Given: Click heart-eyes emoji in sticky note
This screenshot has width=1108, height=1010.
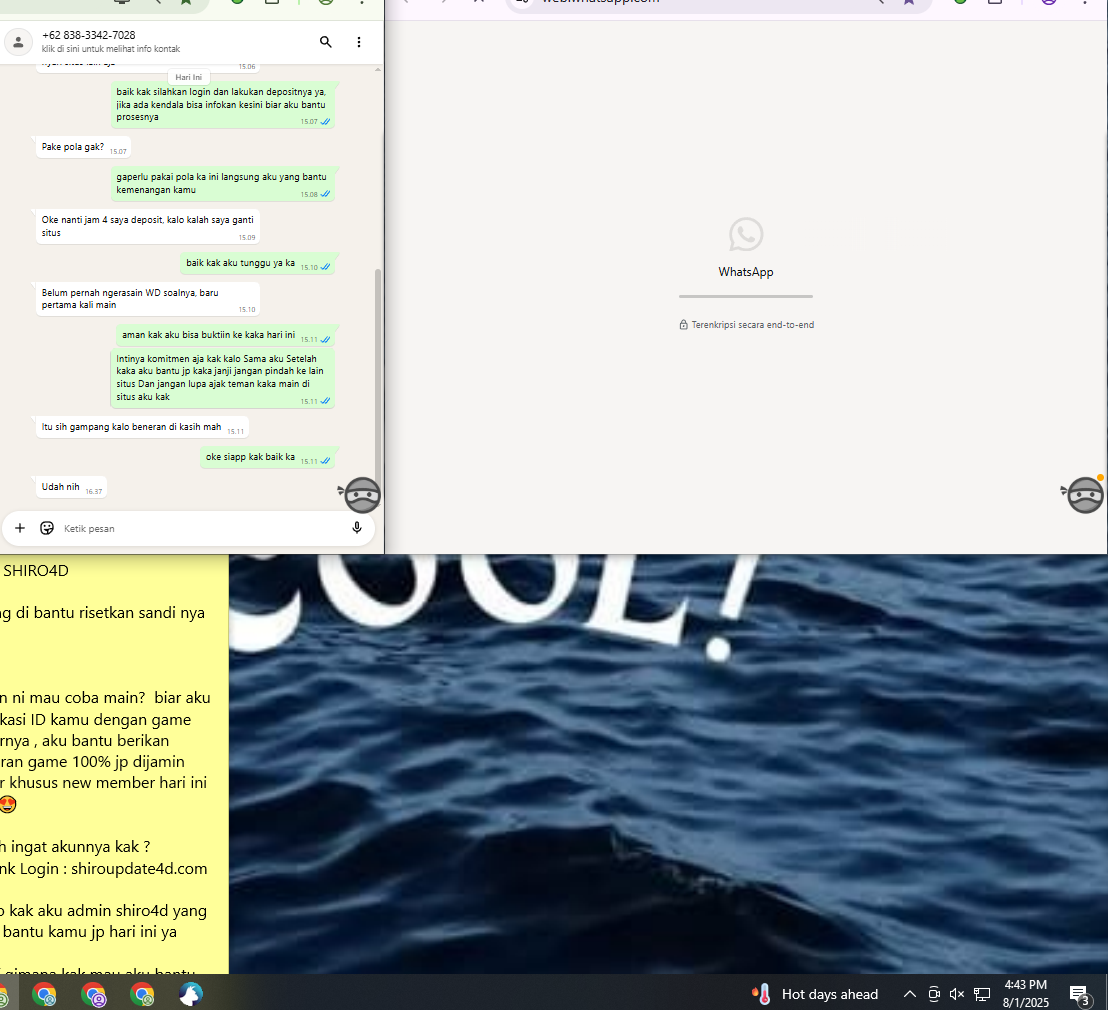Looking at the screenshot, I should [8, 804].
